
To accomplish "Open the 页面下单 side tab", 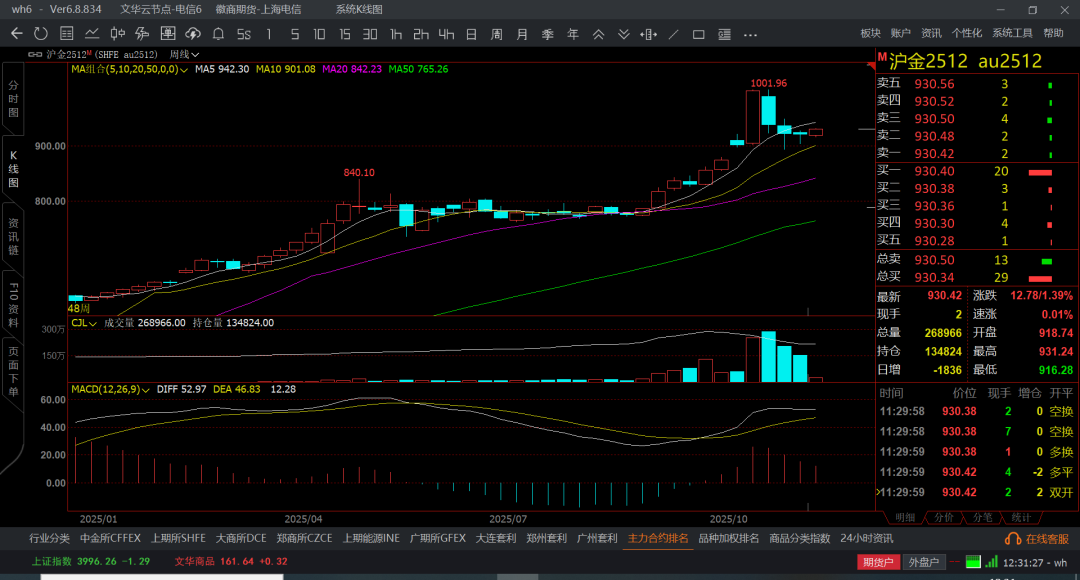I will coord(13,372).
